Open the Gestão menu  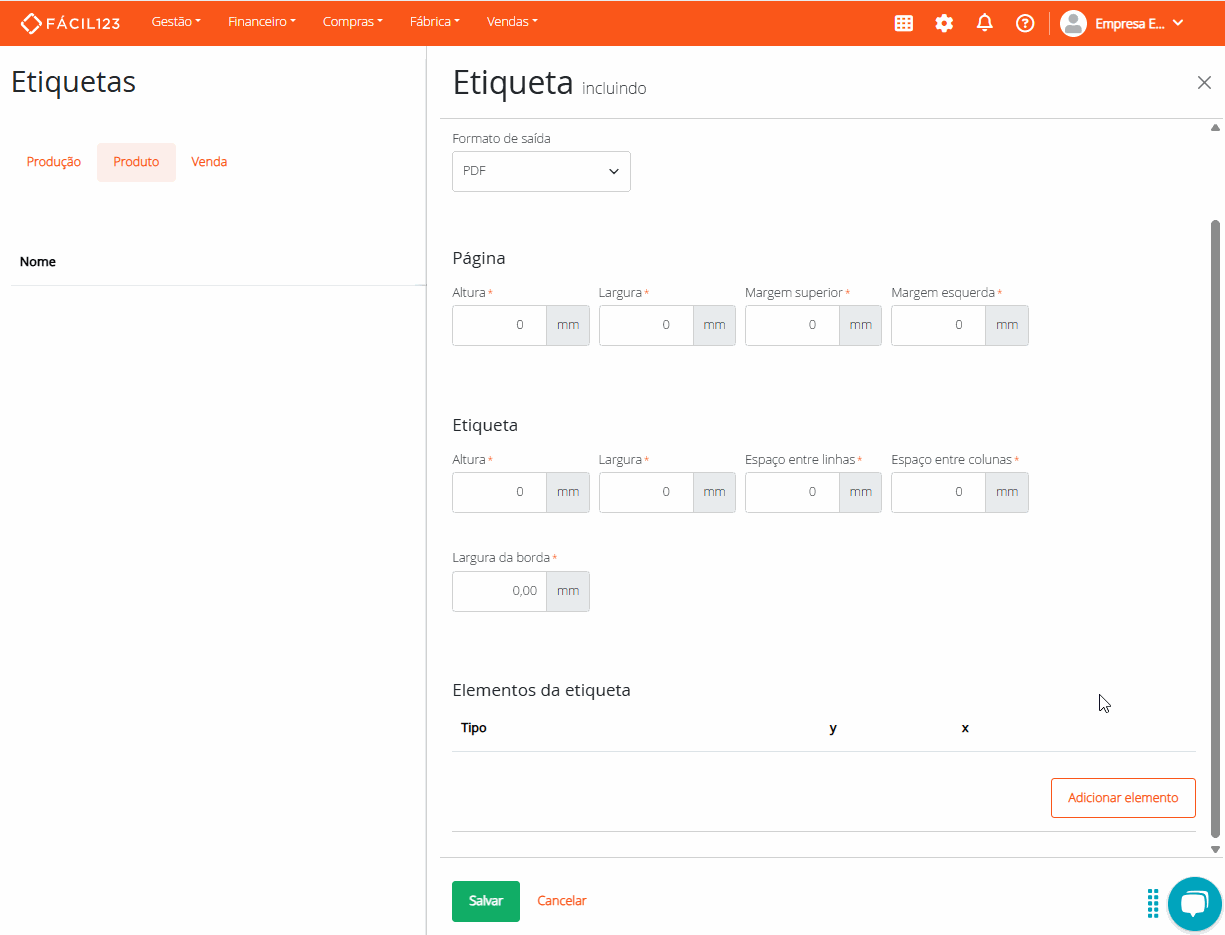pyautogui.click(x=176, y=21)
